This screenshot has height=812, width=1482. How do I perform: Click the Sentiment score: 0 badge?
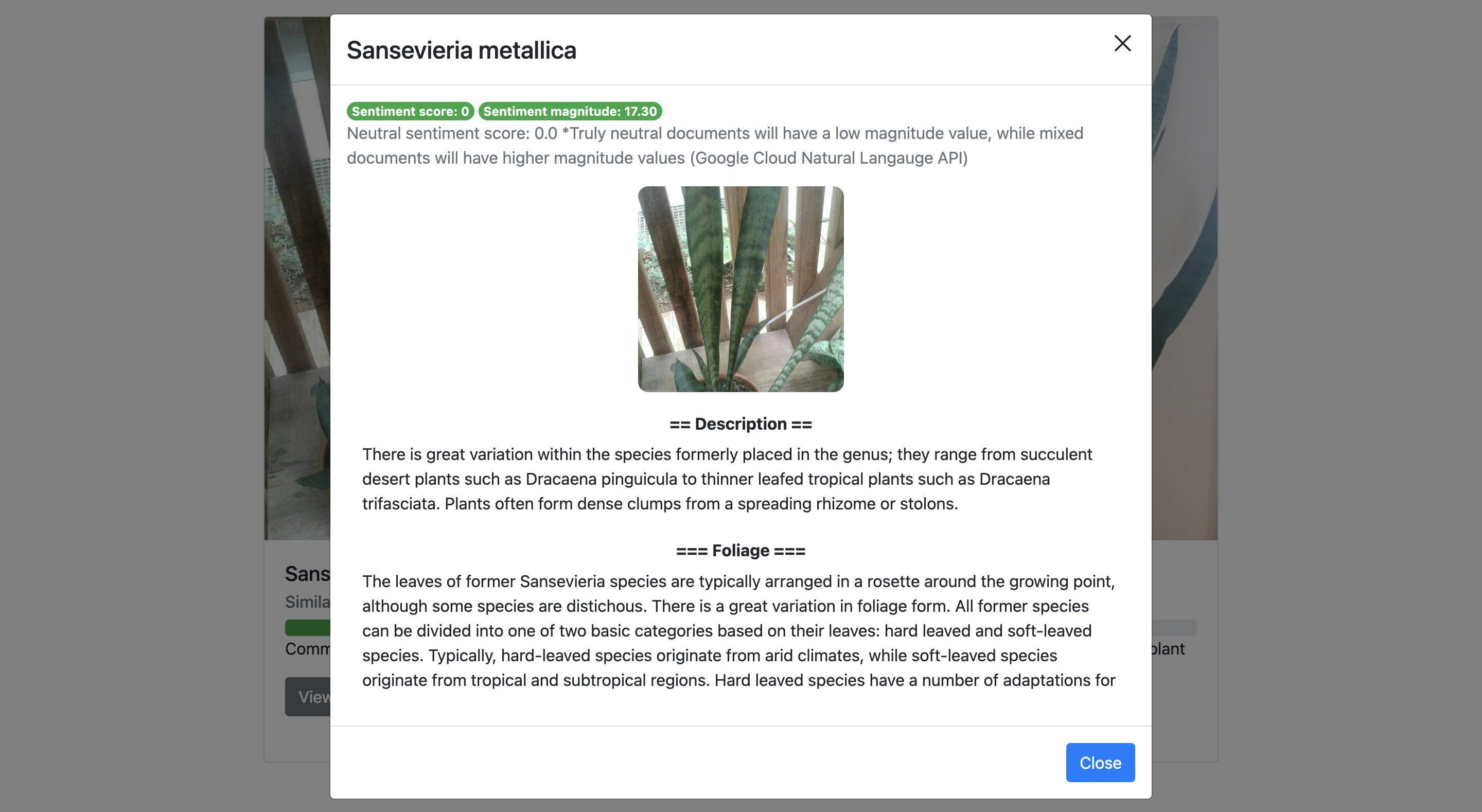tap(410, 111)
